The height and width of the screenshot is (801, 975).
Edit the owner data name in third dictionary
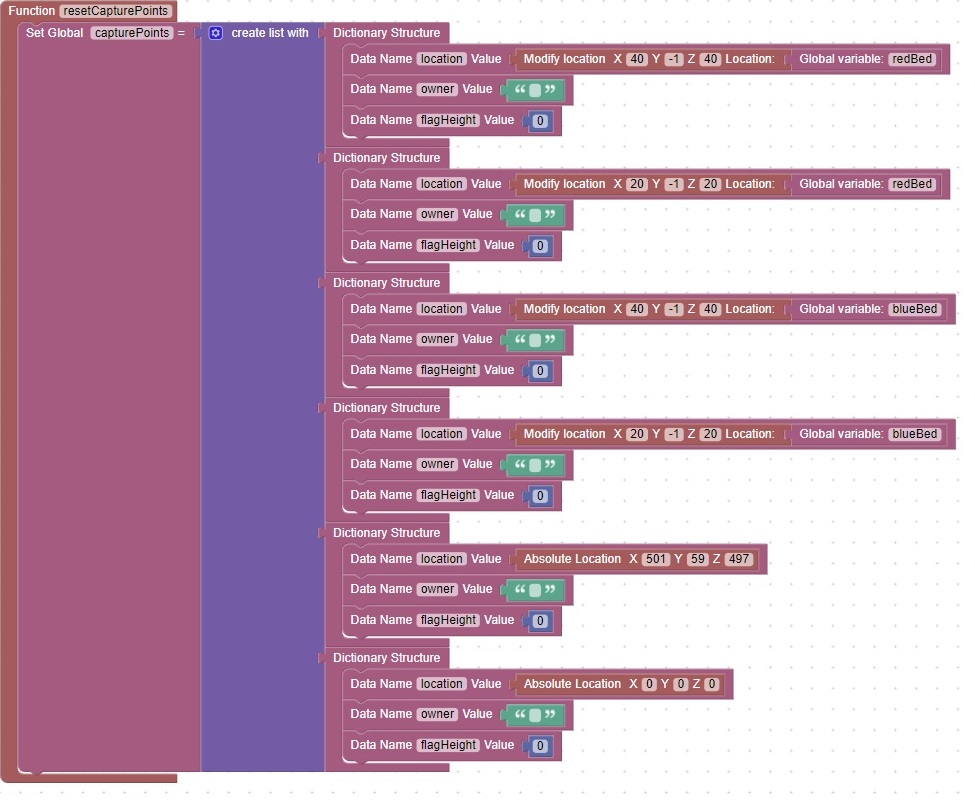(437, 339)
